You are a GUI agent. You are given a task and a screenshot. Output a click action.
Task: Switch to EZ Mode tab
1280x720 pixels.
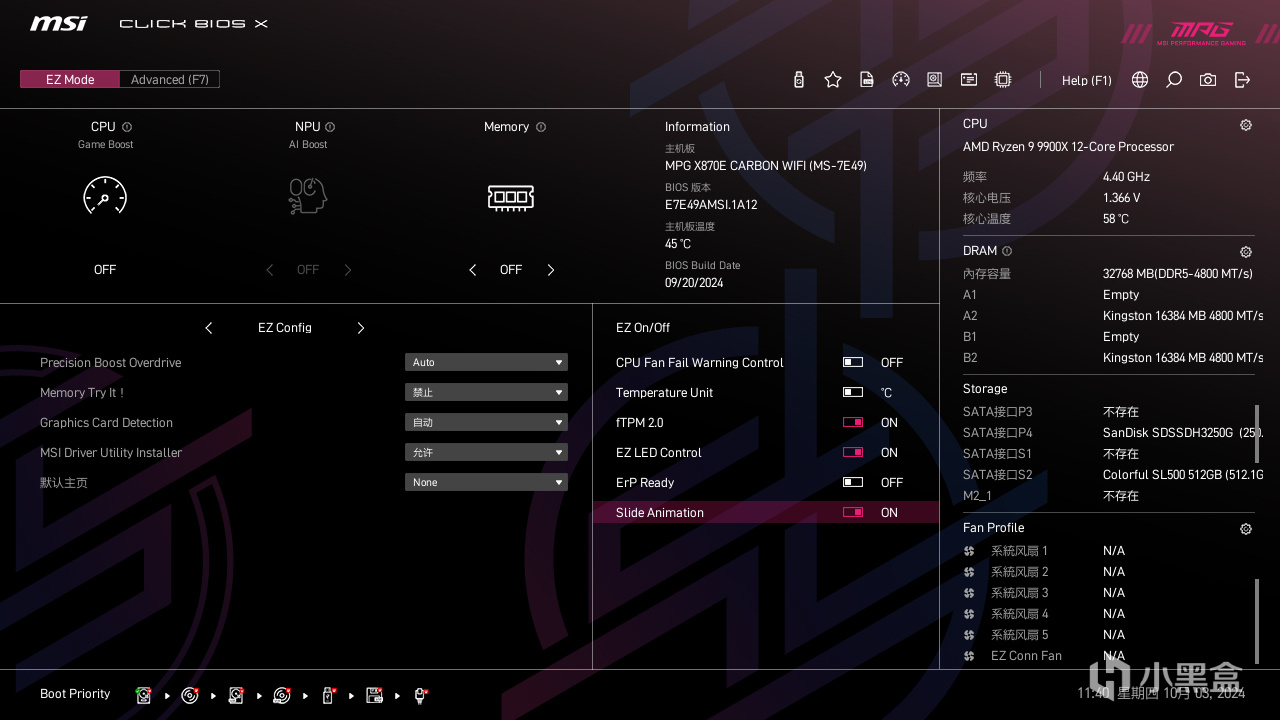(69, 79)
